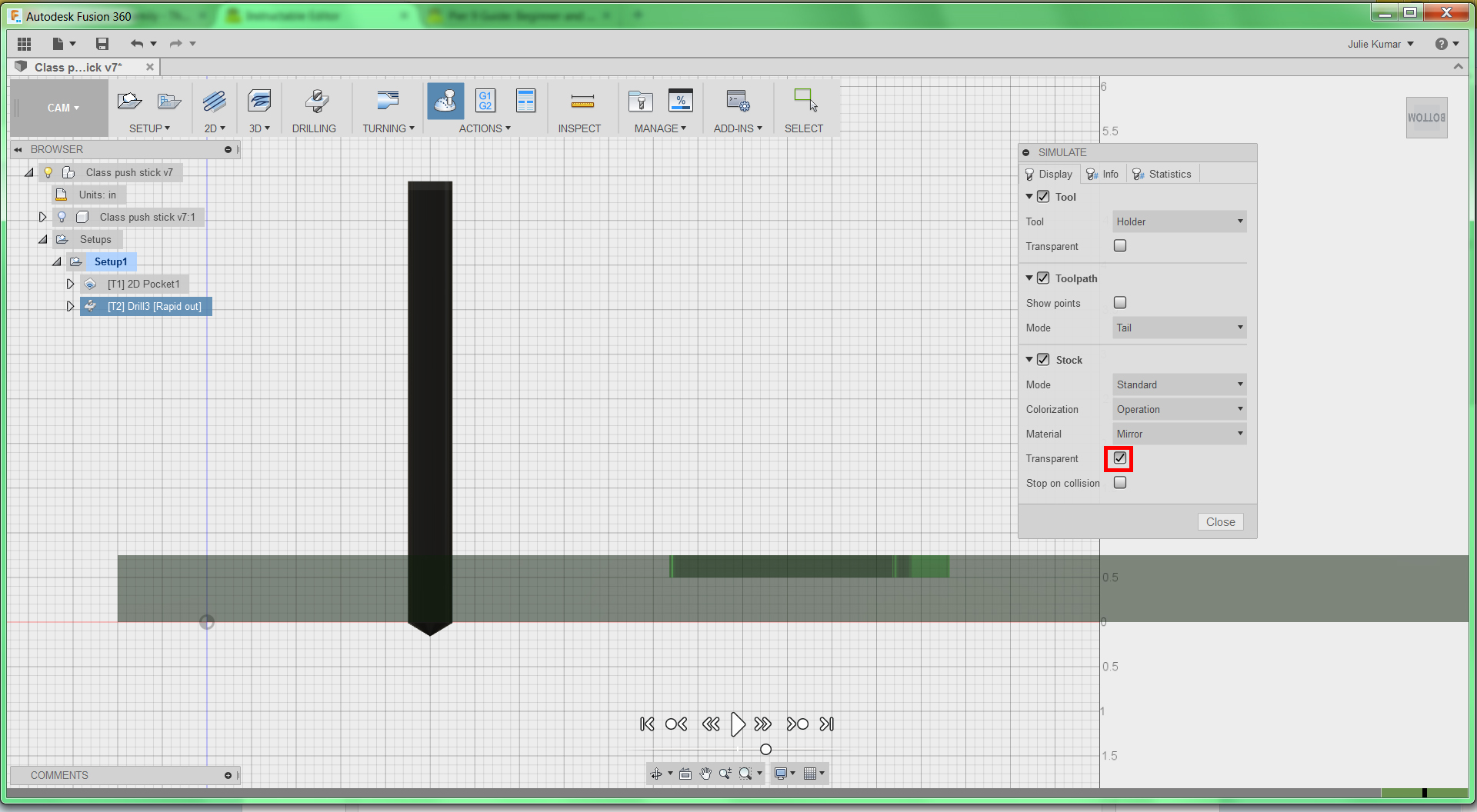Create a new setup from the toolbar
This screenshot has width=1477, height=812.
tap(129, 101)
